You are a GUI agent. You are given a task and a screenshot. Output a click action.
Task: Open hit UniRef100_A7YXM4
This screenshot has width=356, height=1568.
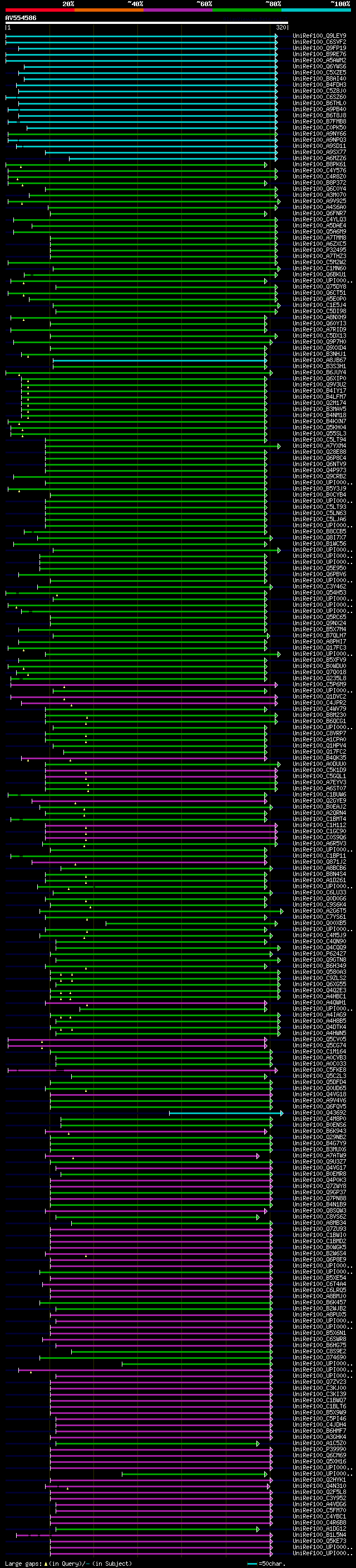tap(319, 446)
